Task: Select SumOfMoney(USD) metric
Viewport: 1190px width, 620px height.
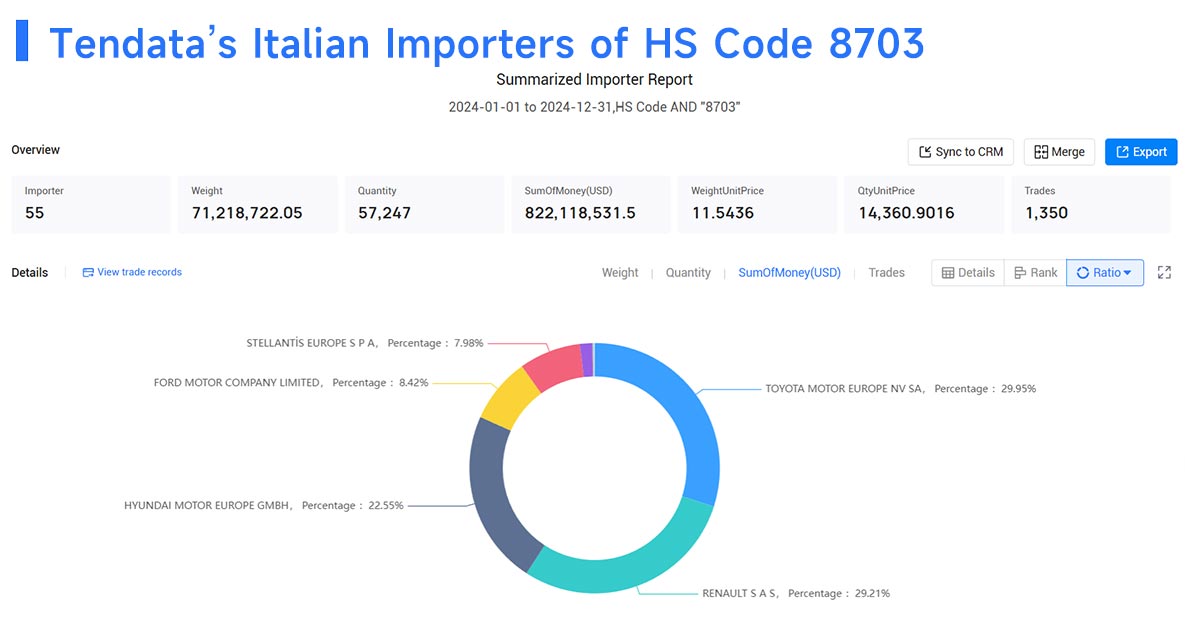Action: 789,272
